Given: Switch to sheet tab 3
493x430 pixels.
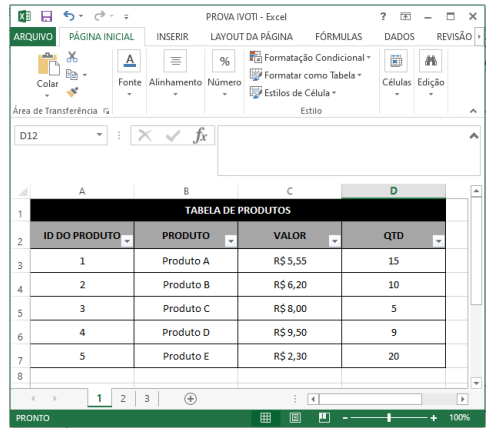Looking at the screenshot, I should pos(147,398).
